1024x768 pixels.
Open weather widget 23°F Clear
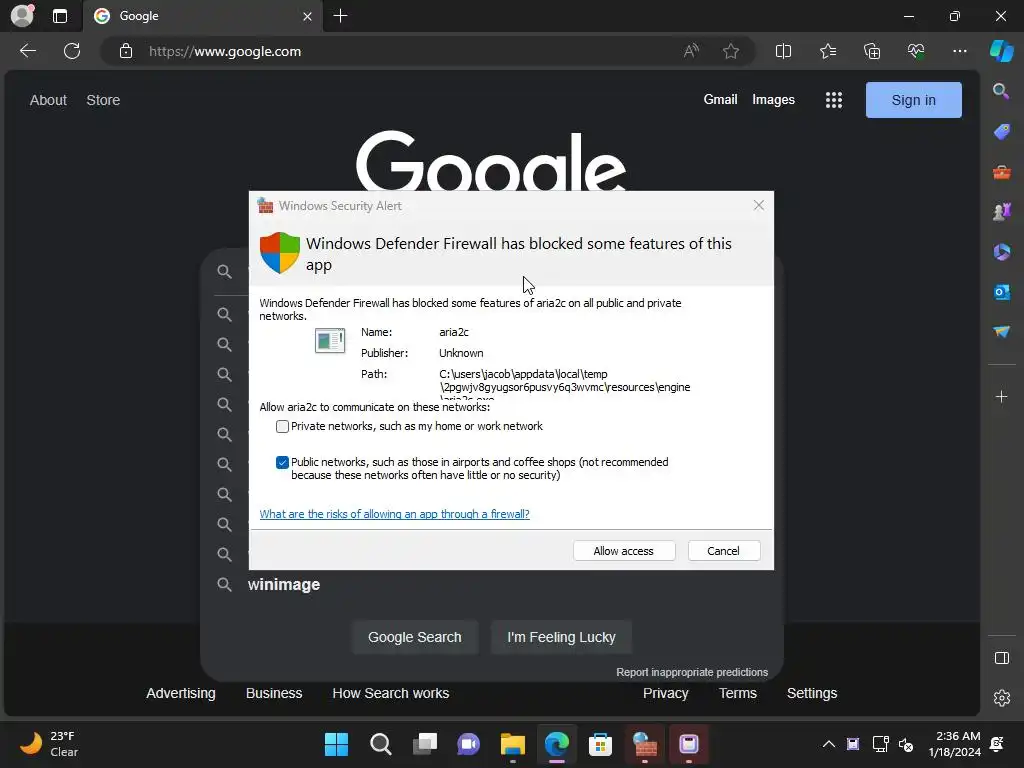(49, 744)
